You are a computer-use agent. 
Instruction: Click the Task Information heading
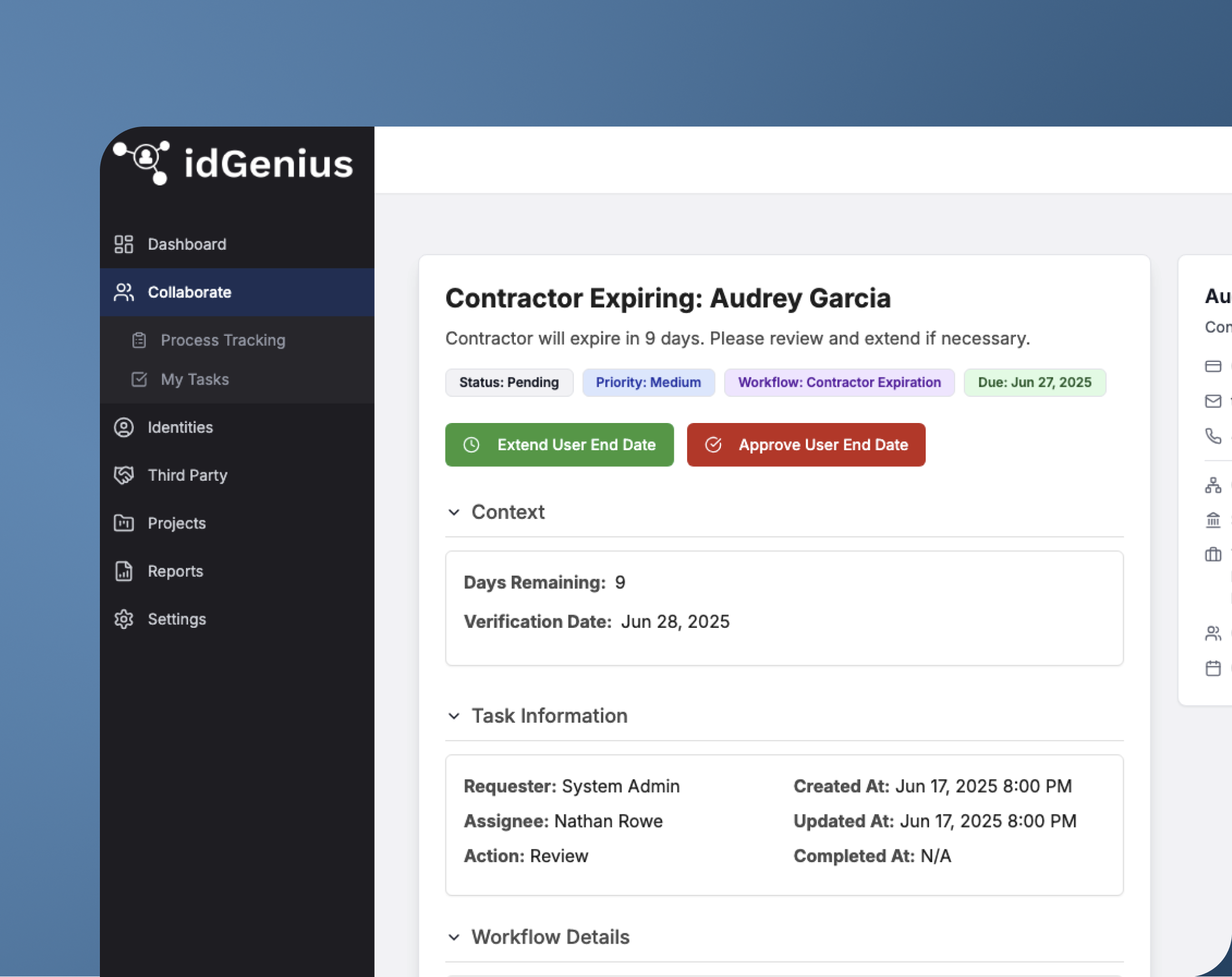pos(549,716)
